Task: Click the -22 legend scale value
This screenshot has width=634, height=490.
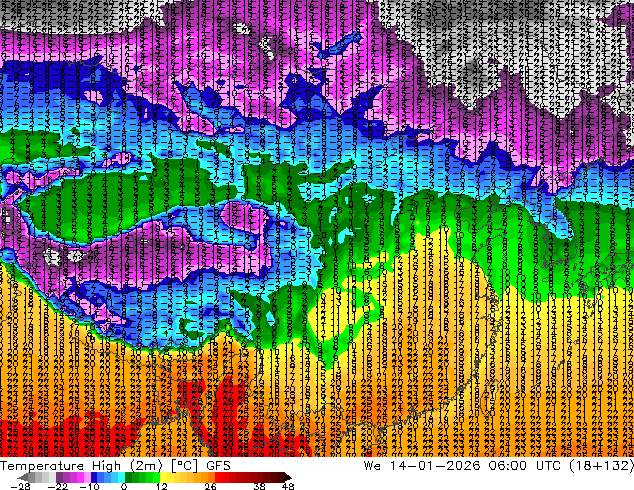Action: point(58,486)
